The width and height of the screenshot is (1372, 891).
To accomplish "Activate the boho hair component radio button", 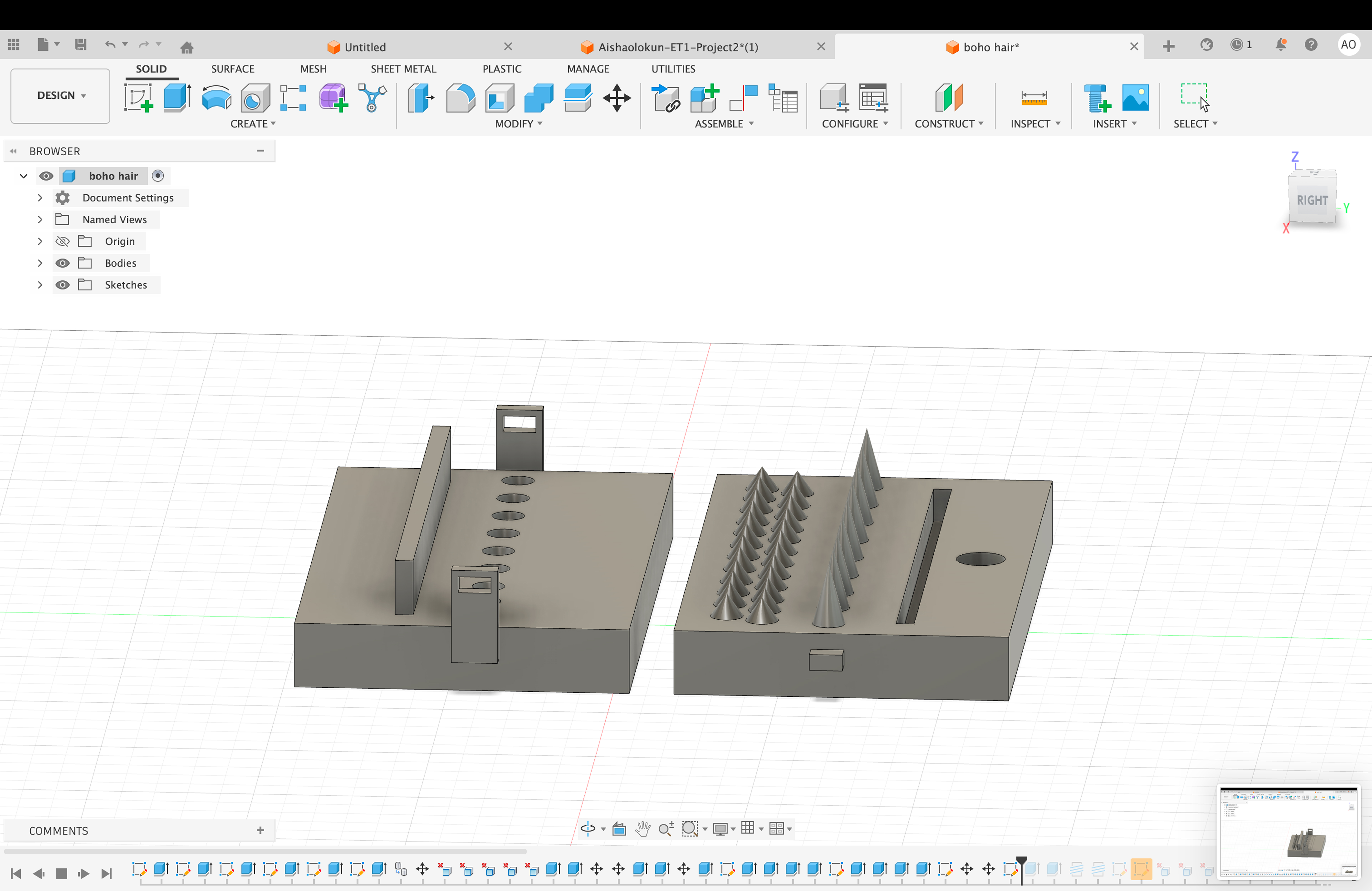I will coord(158,176).
